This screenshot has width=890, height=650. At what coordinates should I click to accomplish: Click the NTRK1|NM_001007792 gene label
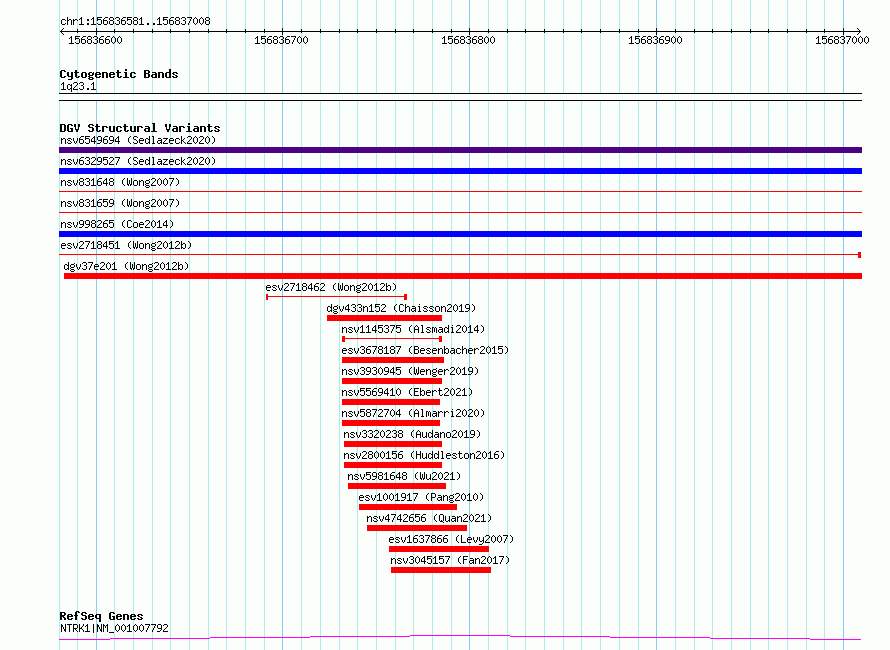[114, 628]
